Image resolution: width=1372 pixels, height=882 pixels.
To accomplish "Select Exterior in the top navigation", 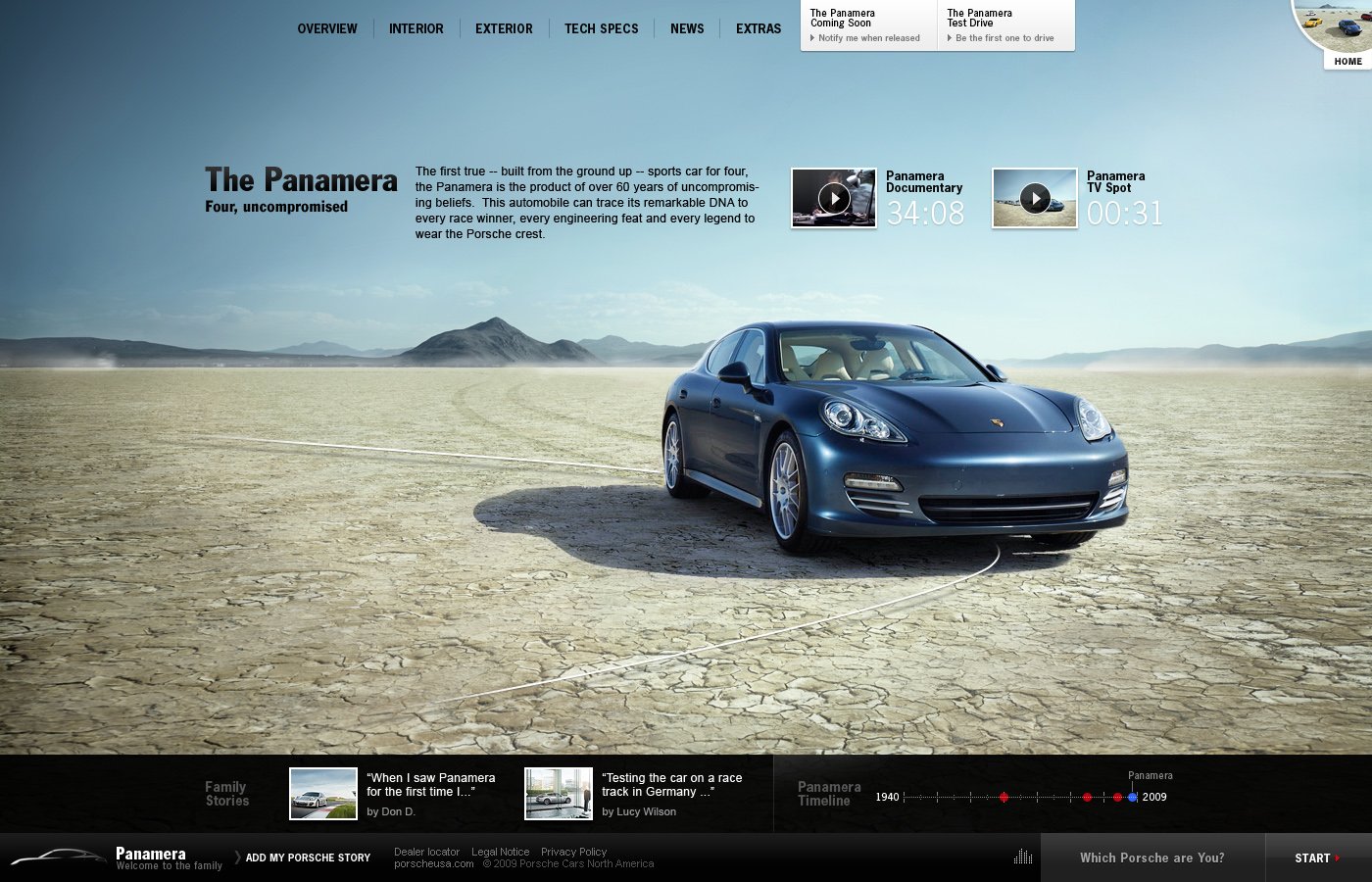I will (504, 29).
